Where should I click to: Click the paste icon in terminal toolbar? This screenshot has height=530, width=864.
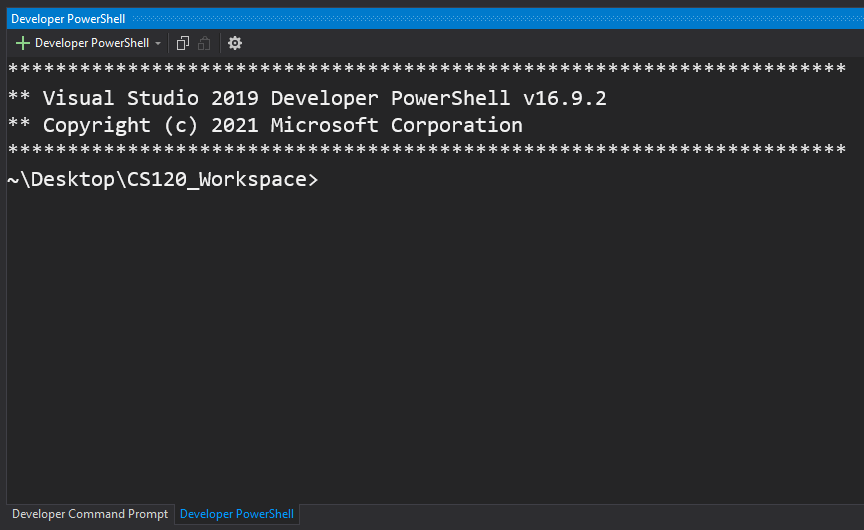pyautogui.click(x=204, y=43)
